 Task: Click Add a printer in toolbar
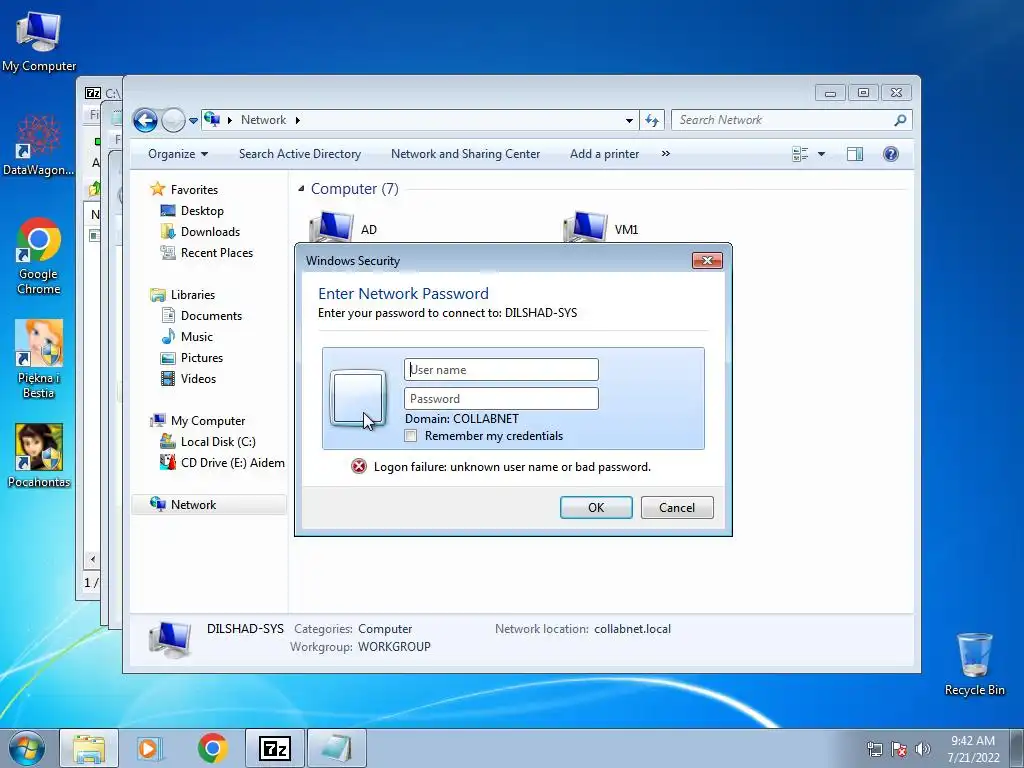604,154
